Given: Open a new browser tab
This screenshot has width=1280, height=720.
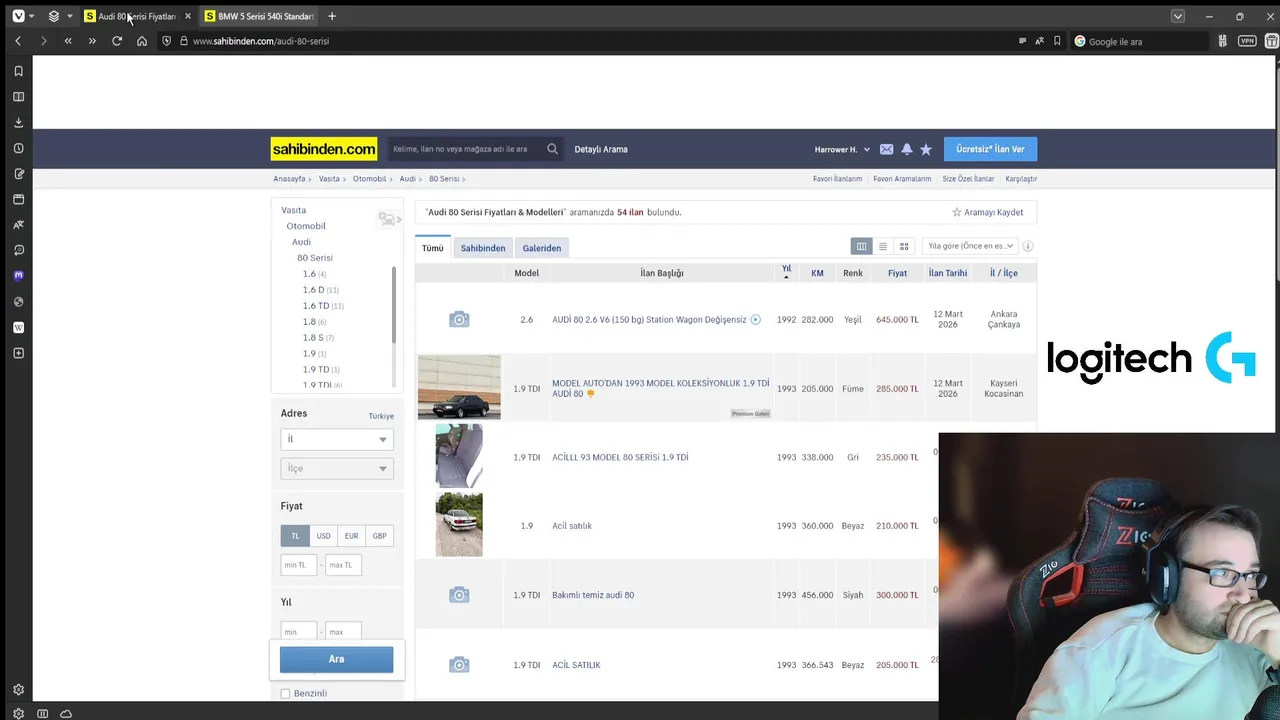Looking at the screenshot, I should pos(332,16).
